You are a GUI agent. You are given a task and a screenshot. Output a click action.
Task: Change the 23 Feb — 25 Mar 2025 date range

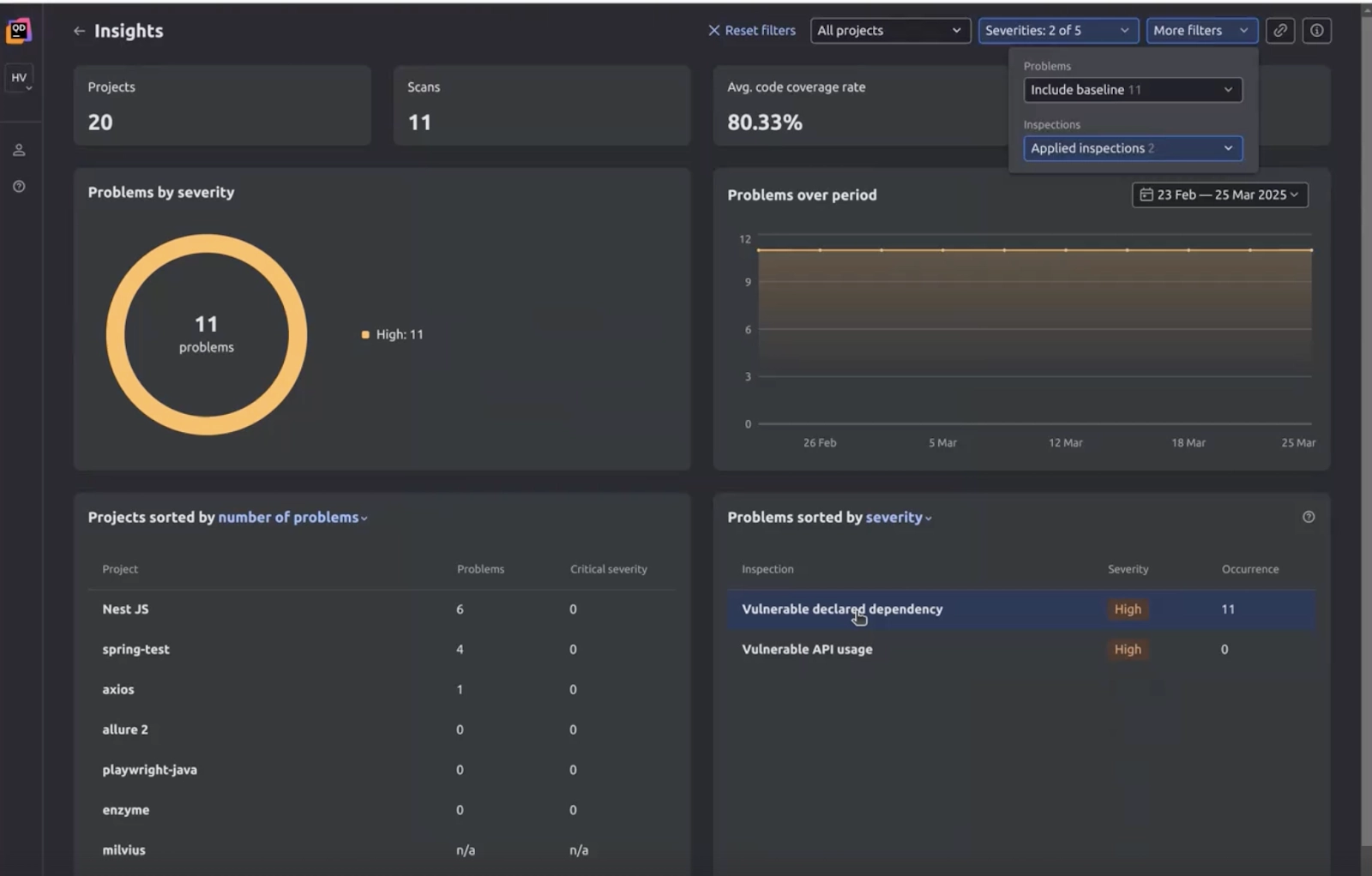1219,195
